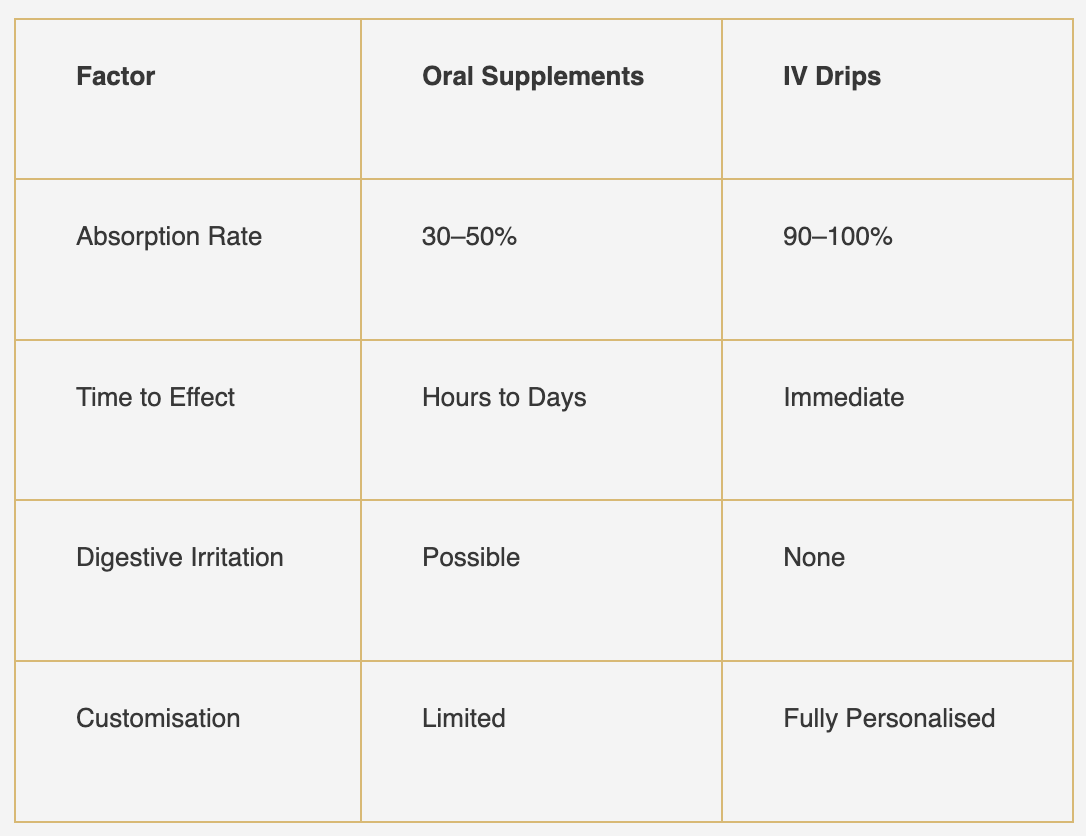This screenshot has height=836, width=1086.
Task: Select the Hours to Days cell
Action: (x=504, y=397)
